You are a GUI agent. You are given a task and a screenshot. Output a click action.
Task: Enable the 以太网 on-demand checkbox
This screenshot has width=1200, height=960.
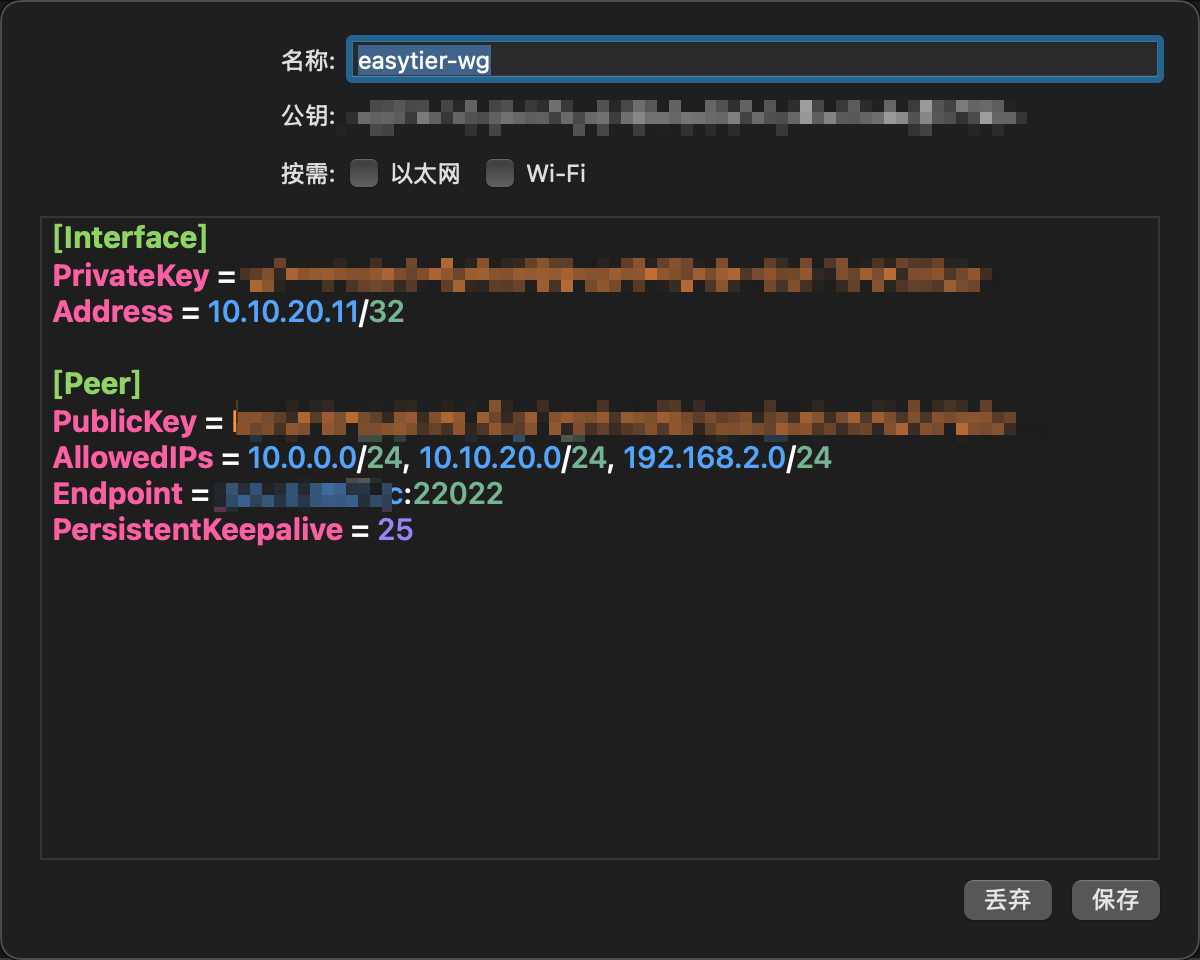pos(364,173)
